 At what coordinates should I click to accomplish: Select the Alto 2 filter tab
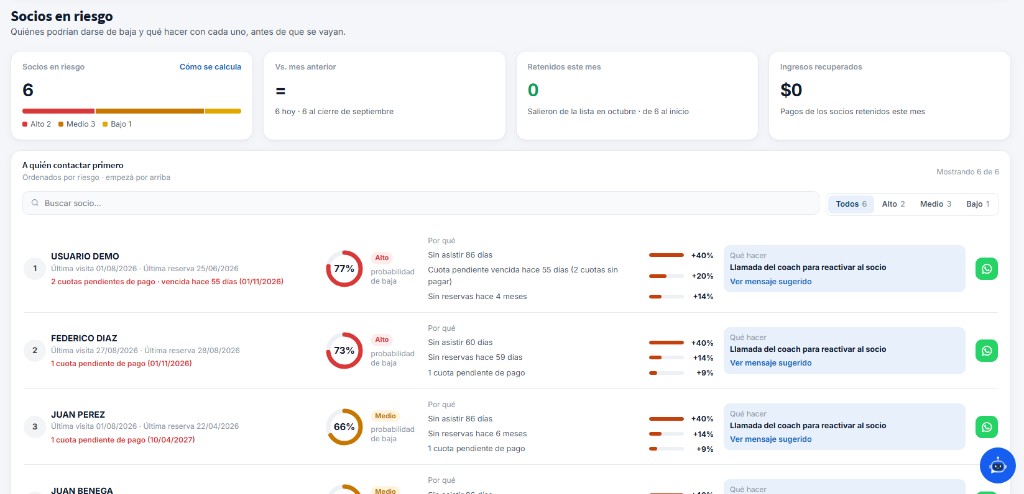893,204
